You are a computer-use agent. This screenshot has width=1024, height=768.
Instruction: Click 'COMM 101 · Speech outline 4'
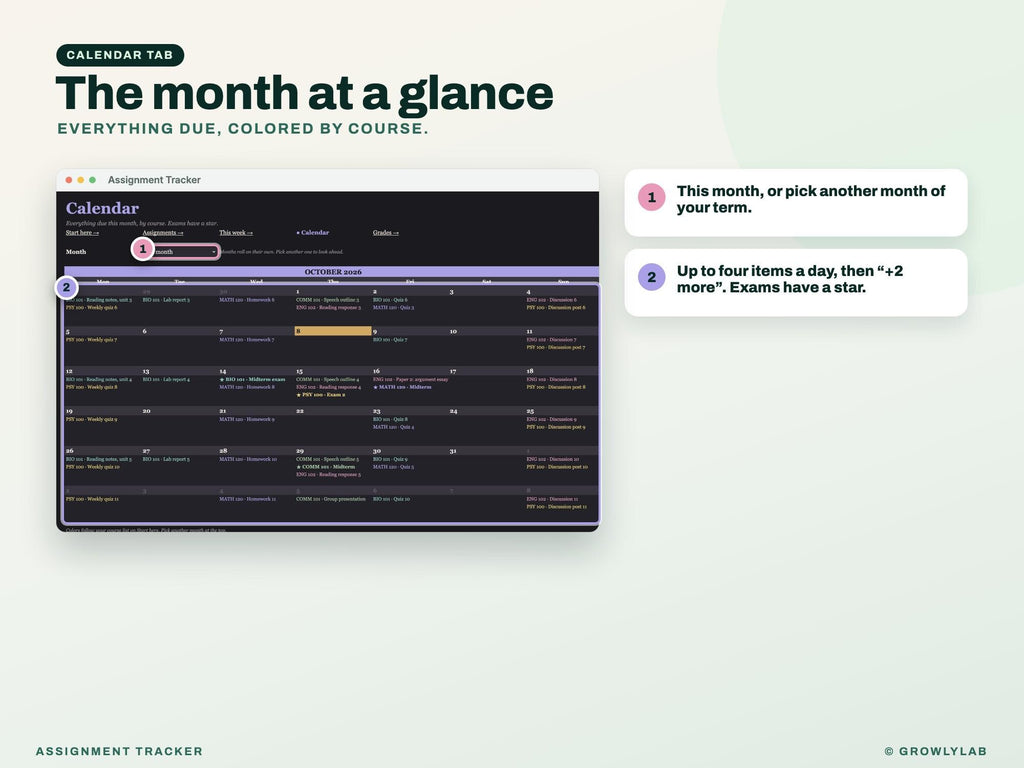(328, 379)
